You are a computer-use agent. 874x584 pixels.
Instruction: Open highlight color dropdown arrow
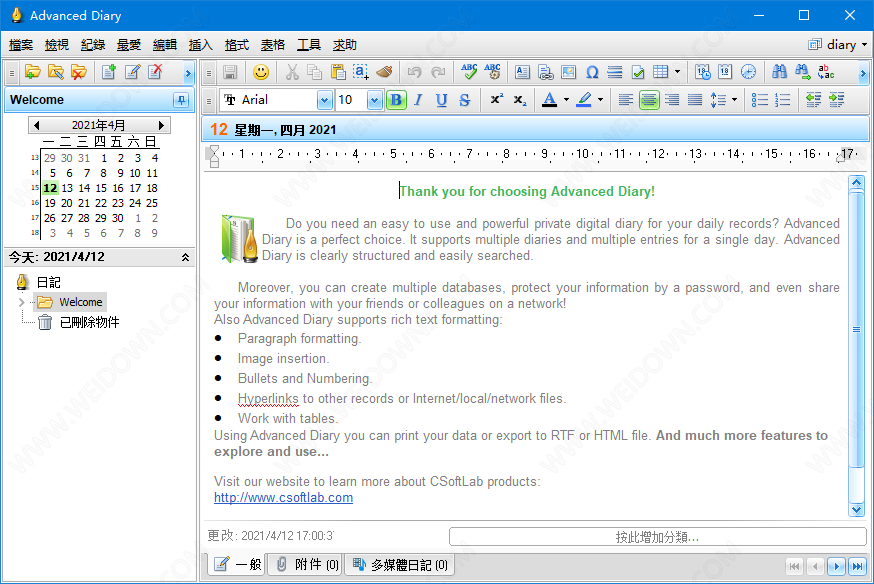click(x=600, y=100)
